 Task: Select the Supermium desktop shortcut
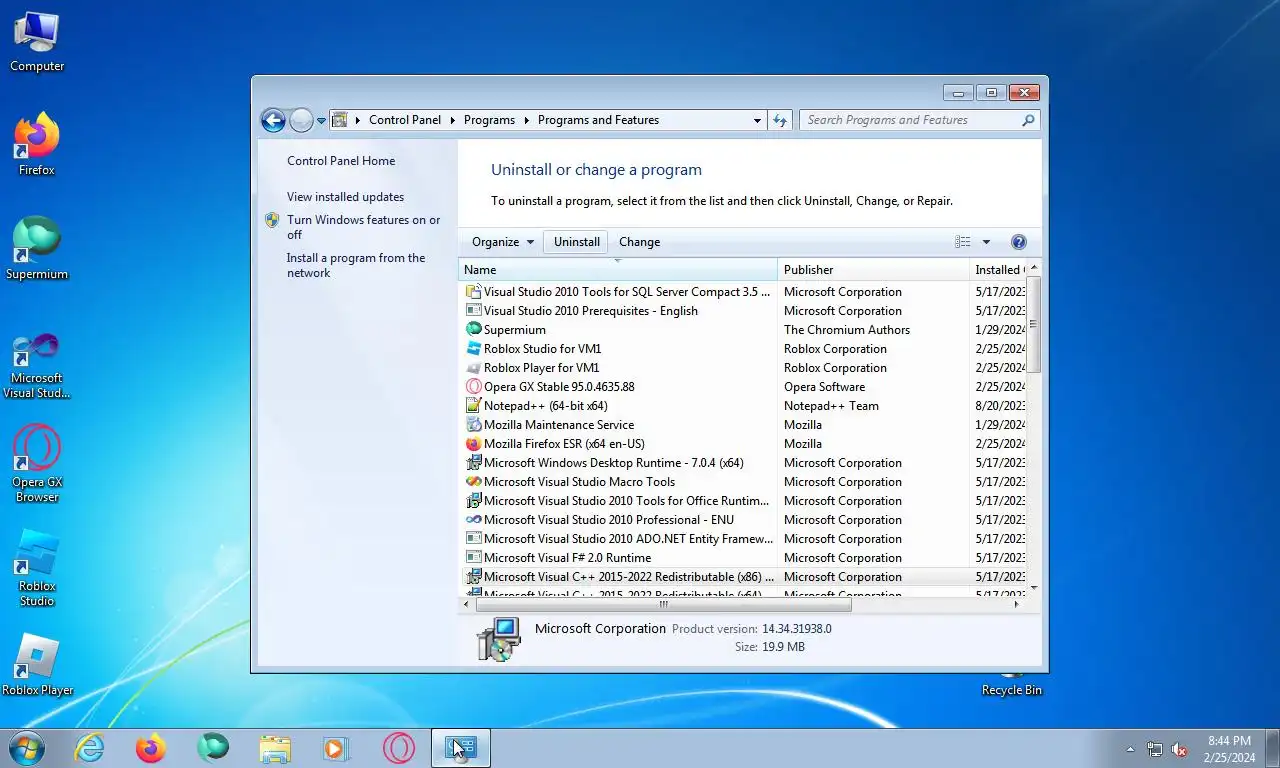[x=37, y=249]
